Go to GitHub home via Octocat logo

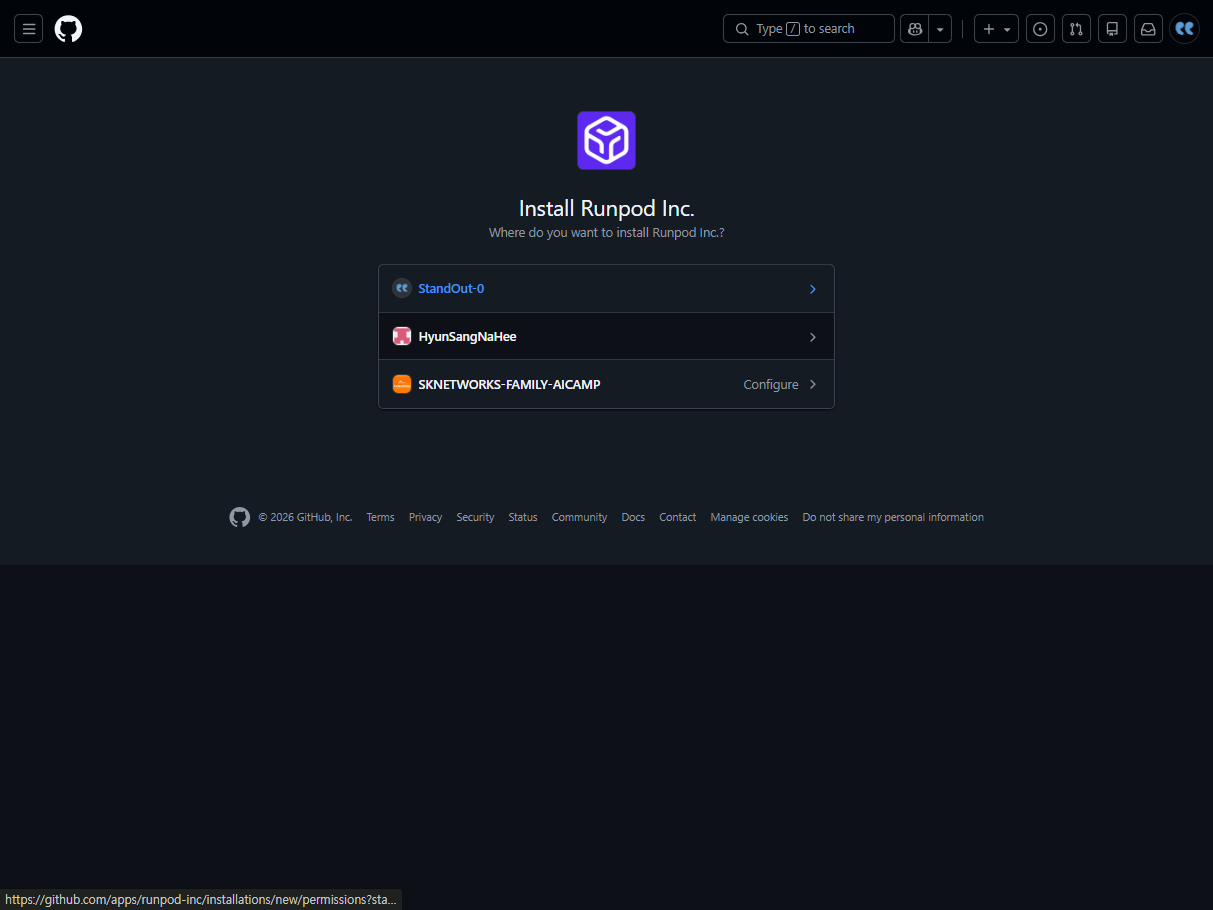[68, 29]
